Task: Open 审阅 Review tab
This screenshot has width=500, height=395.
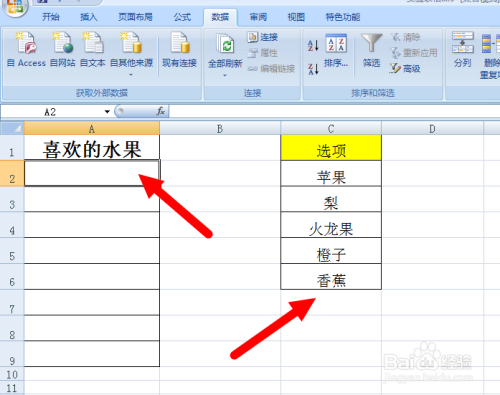Action: tap(258, 17)
